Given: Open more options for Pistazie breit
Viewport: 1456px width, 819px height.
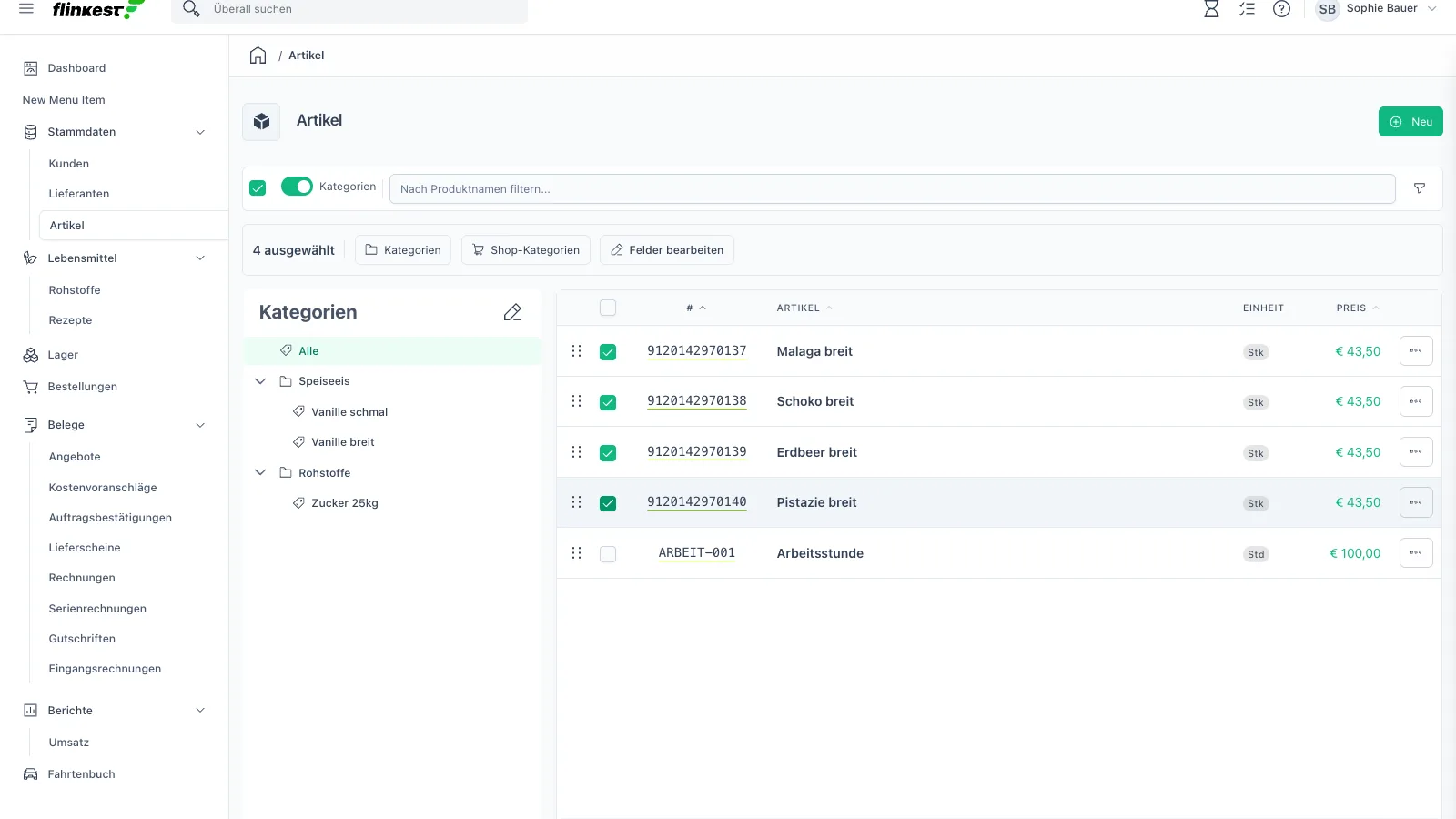Looking at the screenshot, I should tap(1416, 502).
